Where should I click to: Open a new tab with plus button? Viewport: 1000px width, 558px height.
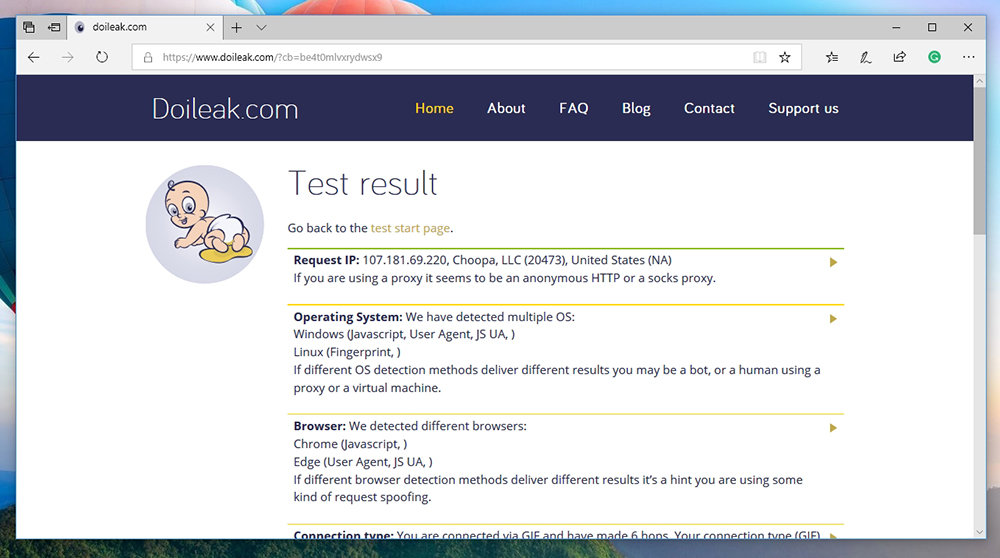[x=237, y=27]
